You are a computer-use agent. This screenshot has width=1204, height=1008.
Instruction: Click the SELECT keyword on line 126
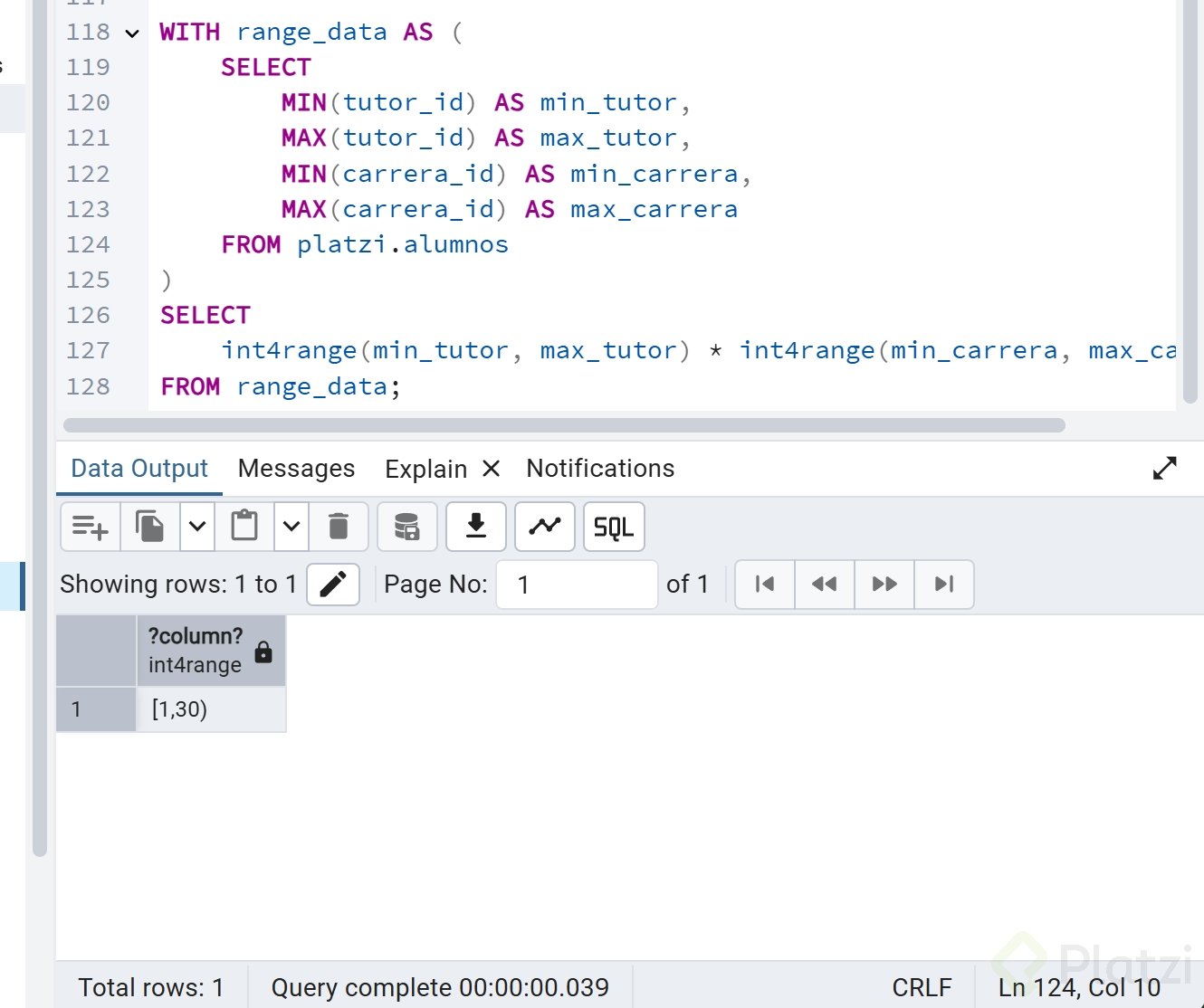tap(205, 315)
